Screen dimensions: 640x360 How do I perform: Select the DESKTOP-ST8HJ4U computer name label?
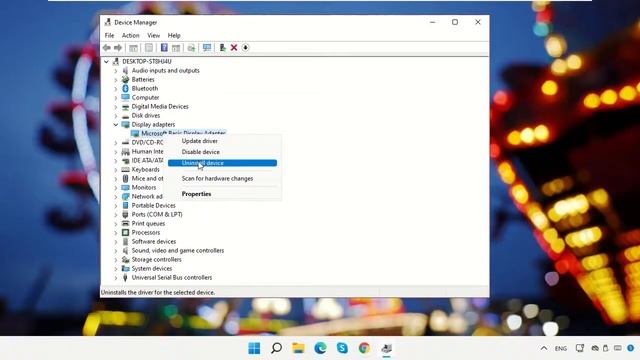pos(147,62)
